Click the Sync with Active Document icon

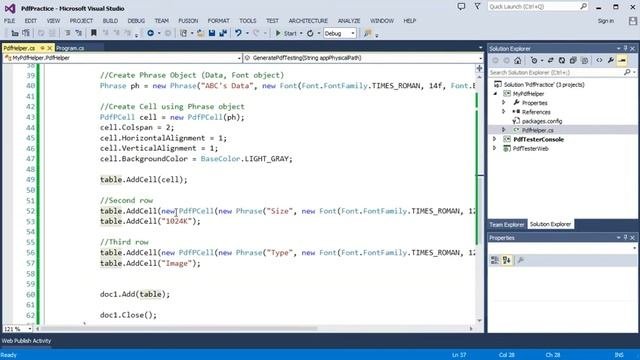tap(550, 60)
